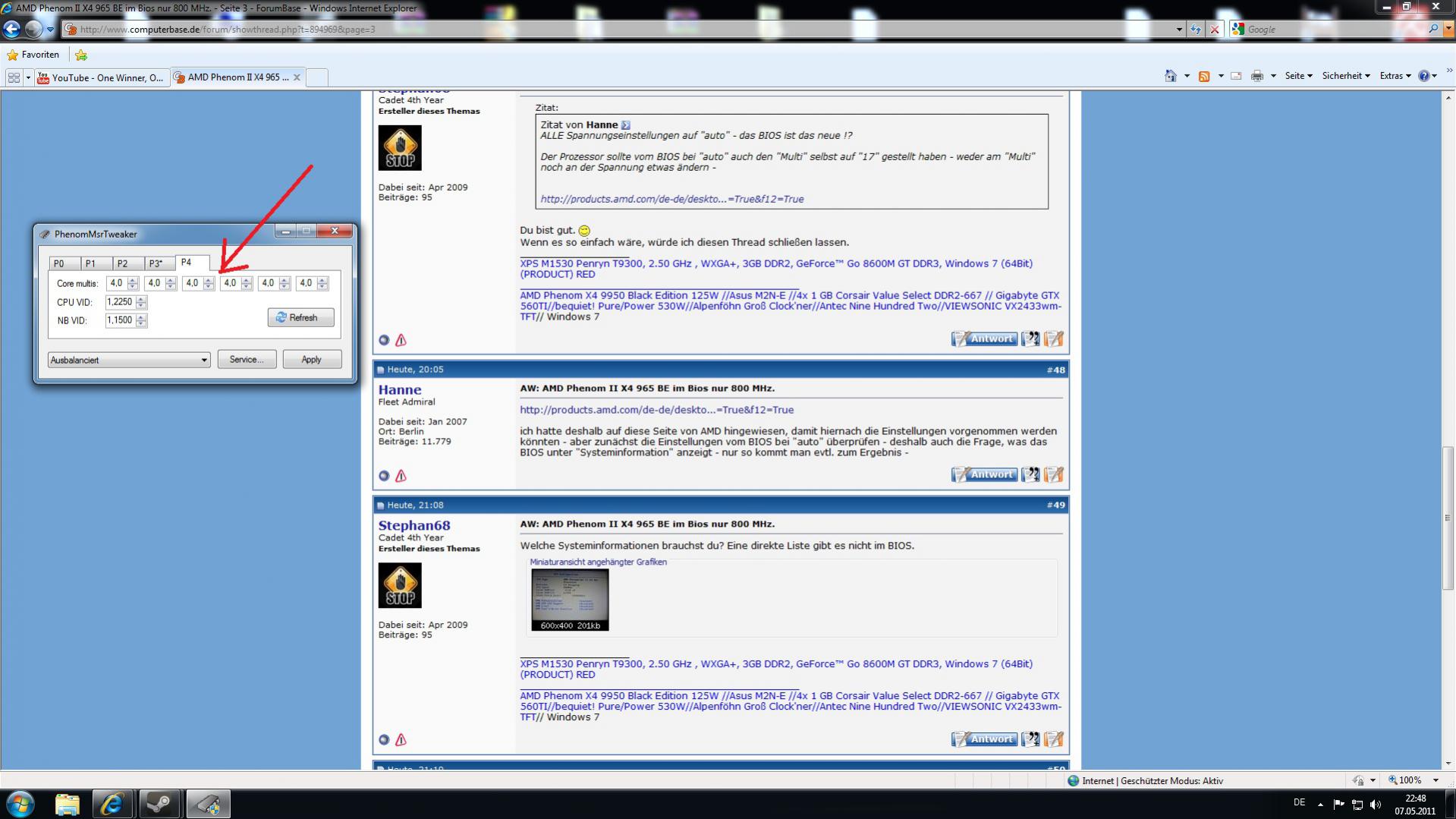The width and height of the screenshot is (1456, 819).
Task: Click the online status icon in post #49
Action: point(384,739)
